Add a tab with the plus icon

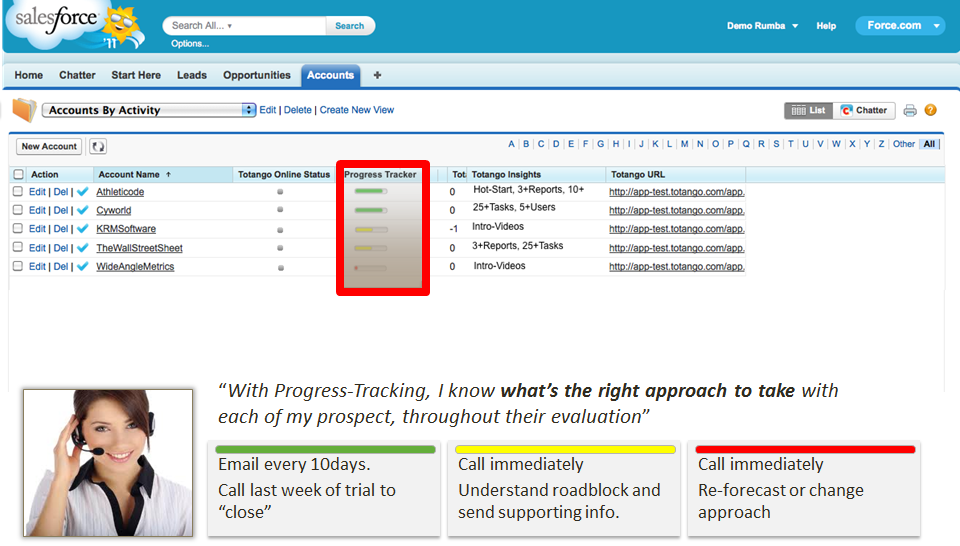pos(377,75)
